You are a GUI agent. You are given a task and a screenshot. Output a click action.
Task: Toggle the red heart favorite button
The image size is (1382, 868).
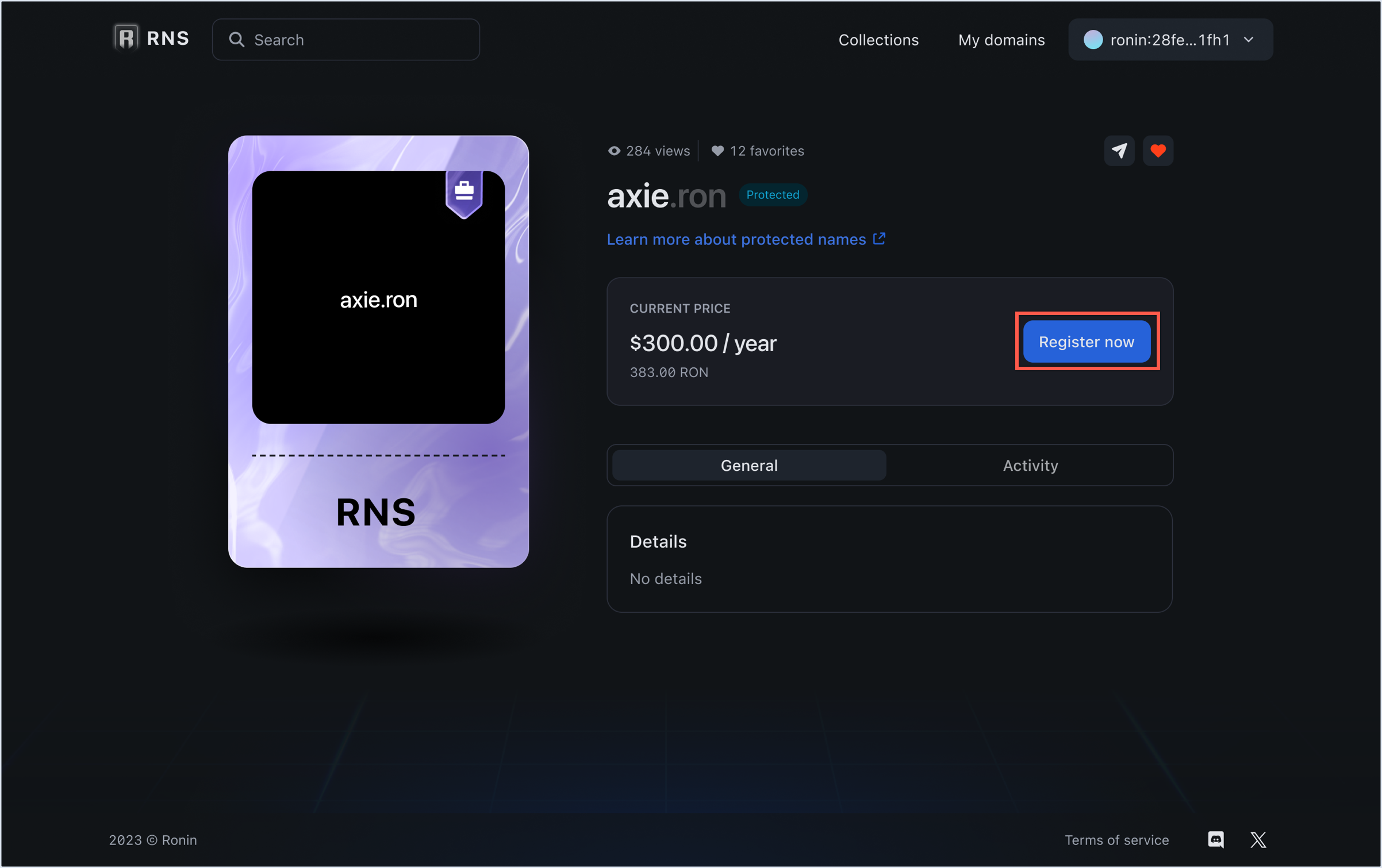point(1157,151)
